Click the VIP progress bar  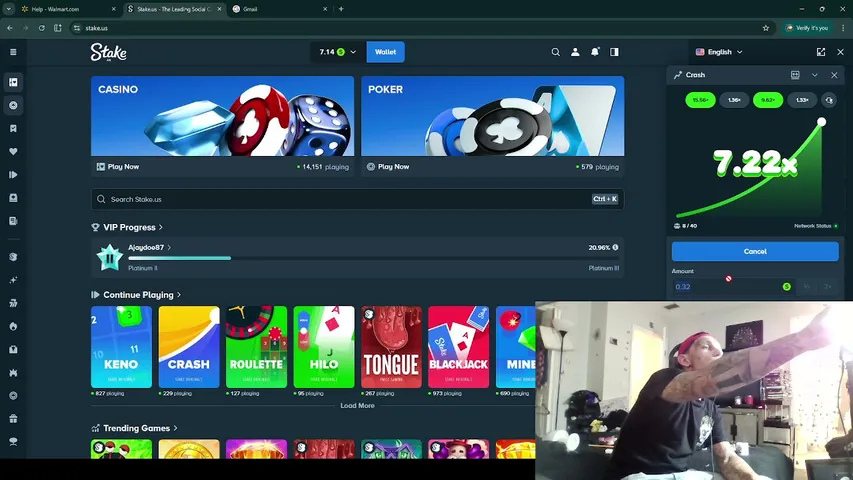tap(373, 258)
